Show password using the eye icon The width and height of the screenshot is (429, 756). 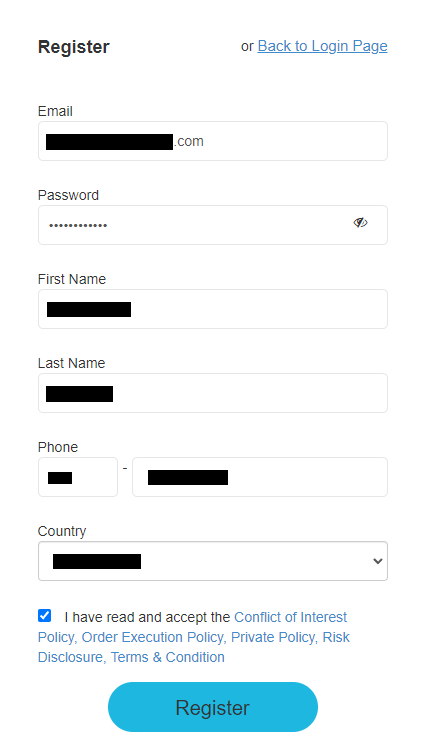360,222
